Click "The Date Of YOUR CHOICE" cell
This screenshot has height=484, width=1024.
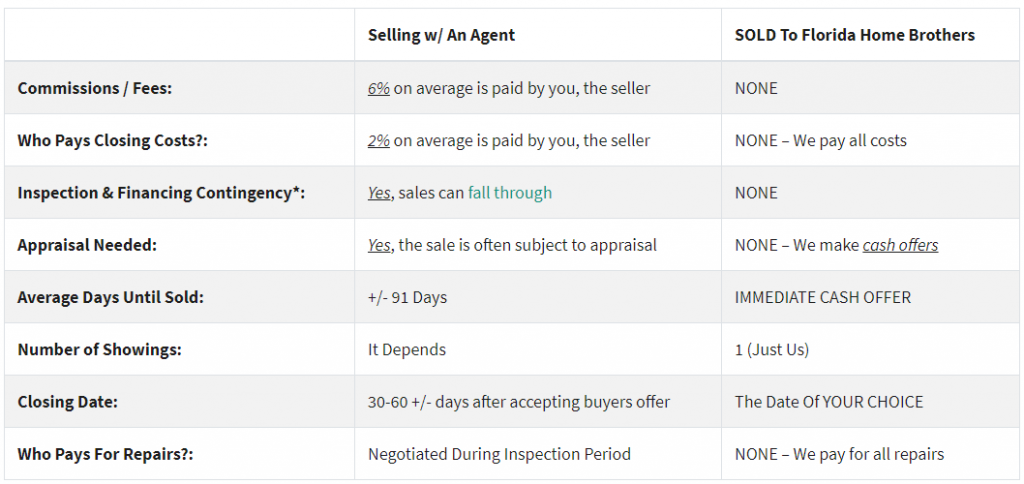(x=829, y=402)
